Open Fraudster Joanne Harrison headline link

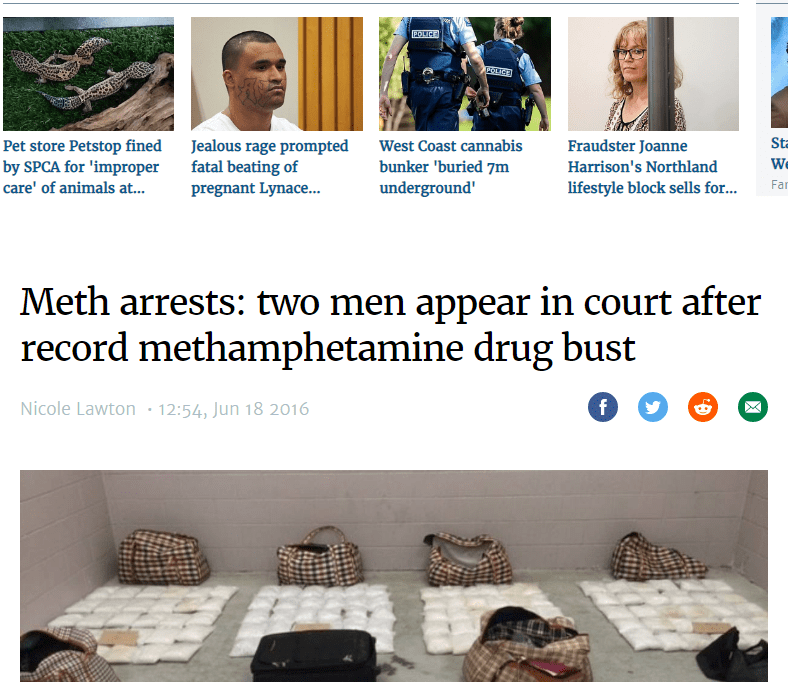click(x=652, y=167)
